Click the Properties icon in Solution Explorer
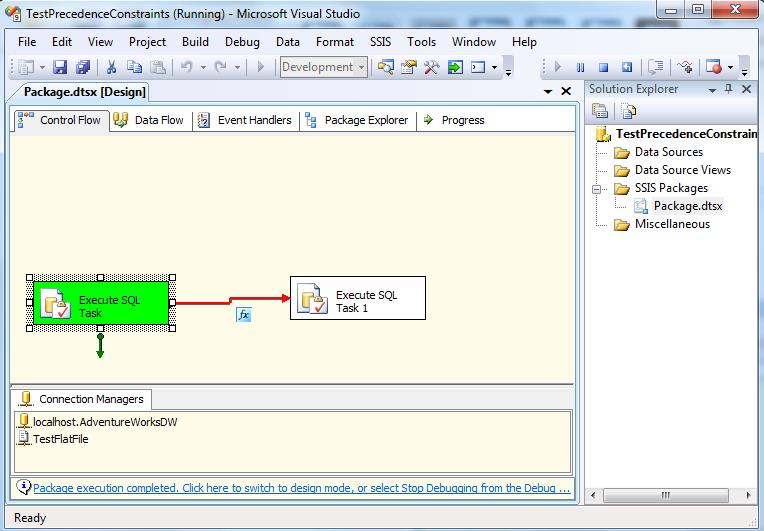This screenshot has width=764, height=531. click(601, 111)
